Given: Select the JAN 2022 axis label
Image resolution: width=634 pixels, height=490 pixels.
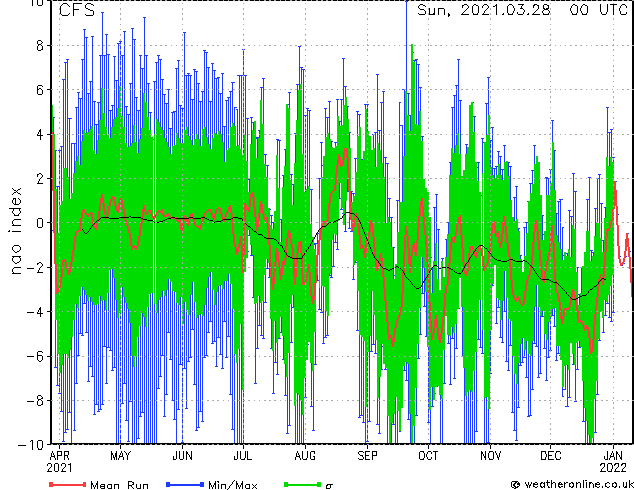Looking at the screenshot, I should click(x=613, y=462).
